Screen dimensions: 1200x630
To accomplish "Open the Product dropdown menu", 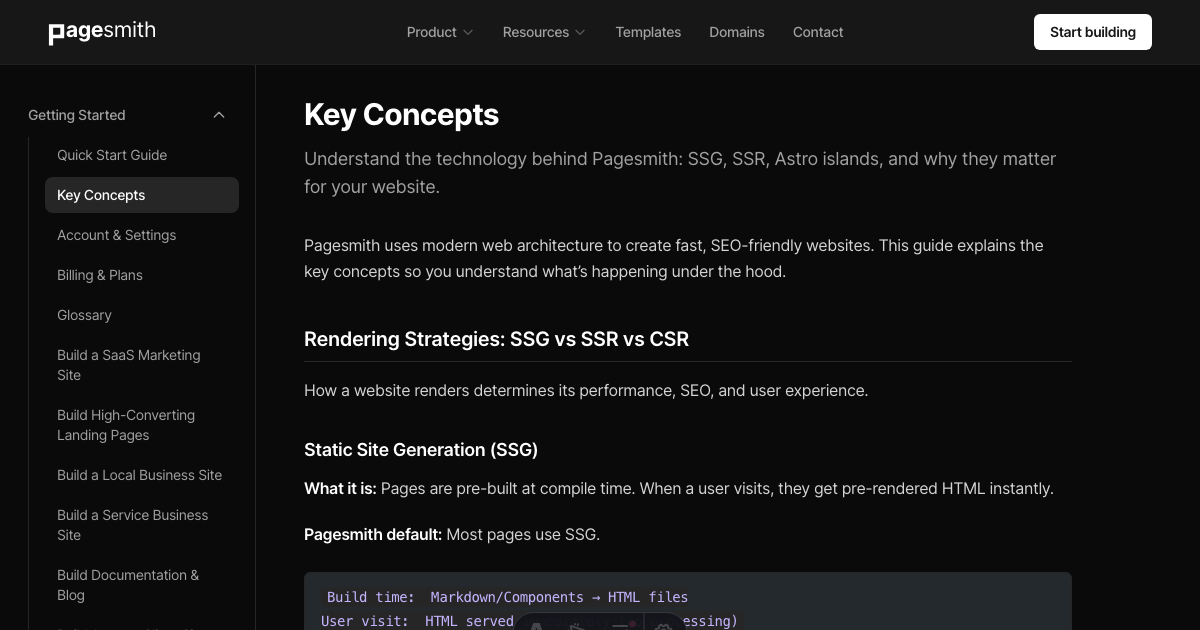I will coord(440,32).
